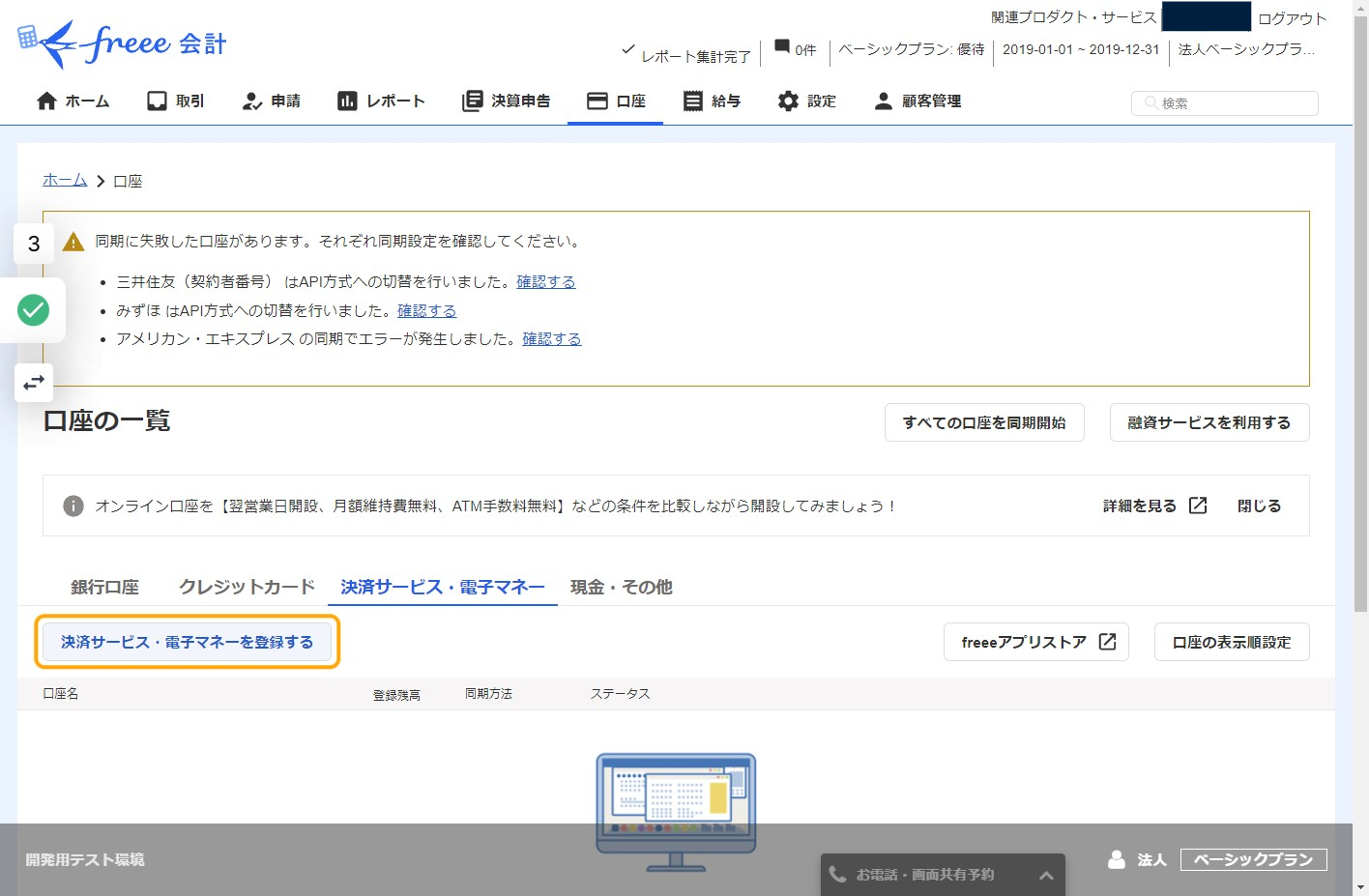The width and height of the screenshot is (1369, 896).
Task: Click 確認する for アメリカン・エキスプレス
Action: pyautogui.click(x=552, y=338)
